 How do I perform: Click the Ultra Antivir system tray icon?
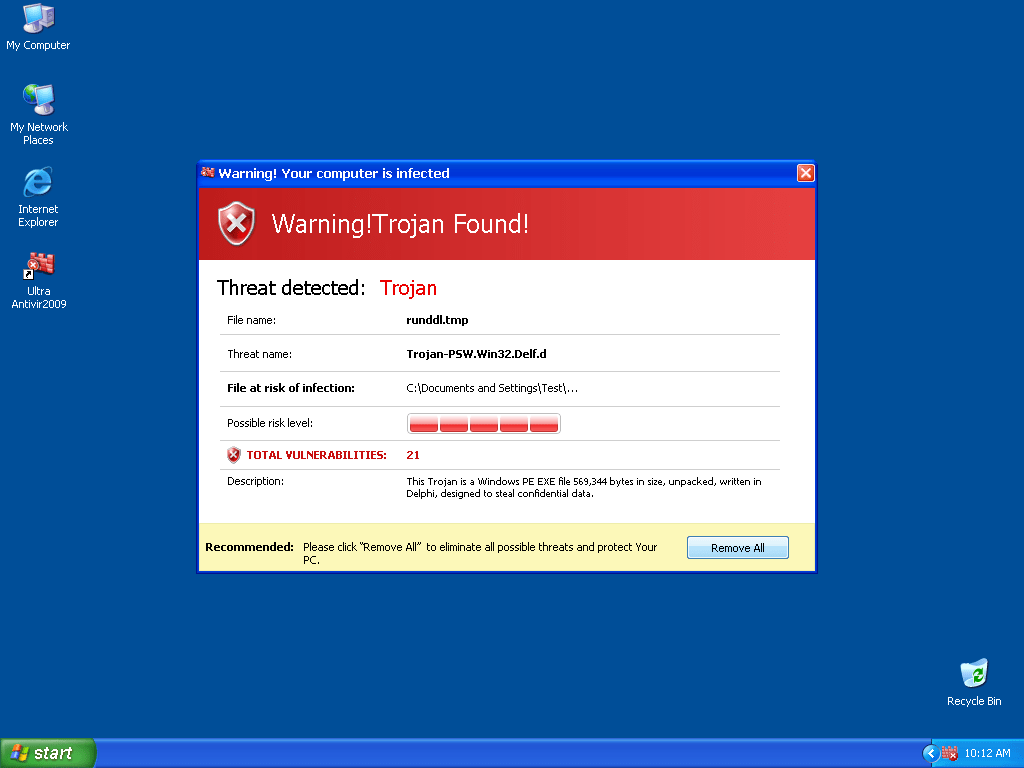click(x=949, y=753)
